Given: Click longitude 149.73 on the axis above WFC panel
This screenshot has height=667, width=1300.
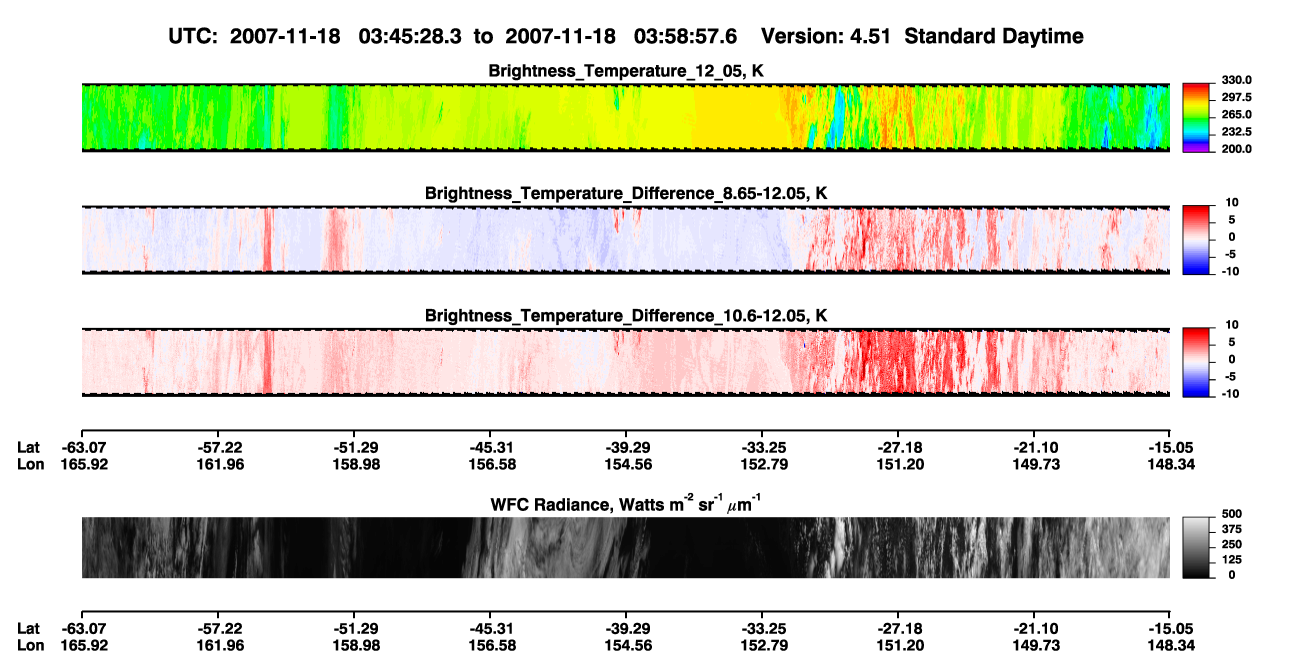Looking at the screenshot, I should click(1034, 464).
